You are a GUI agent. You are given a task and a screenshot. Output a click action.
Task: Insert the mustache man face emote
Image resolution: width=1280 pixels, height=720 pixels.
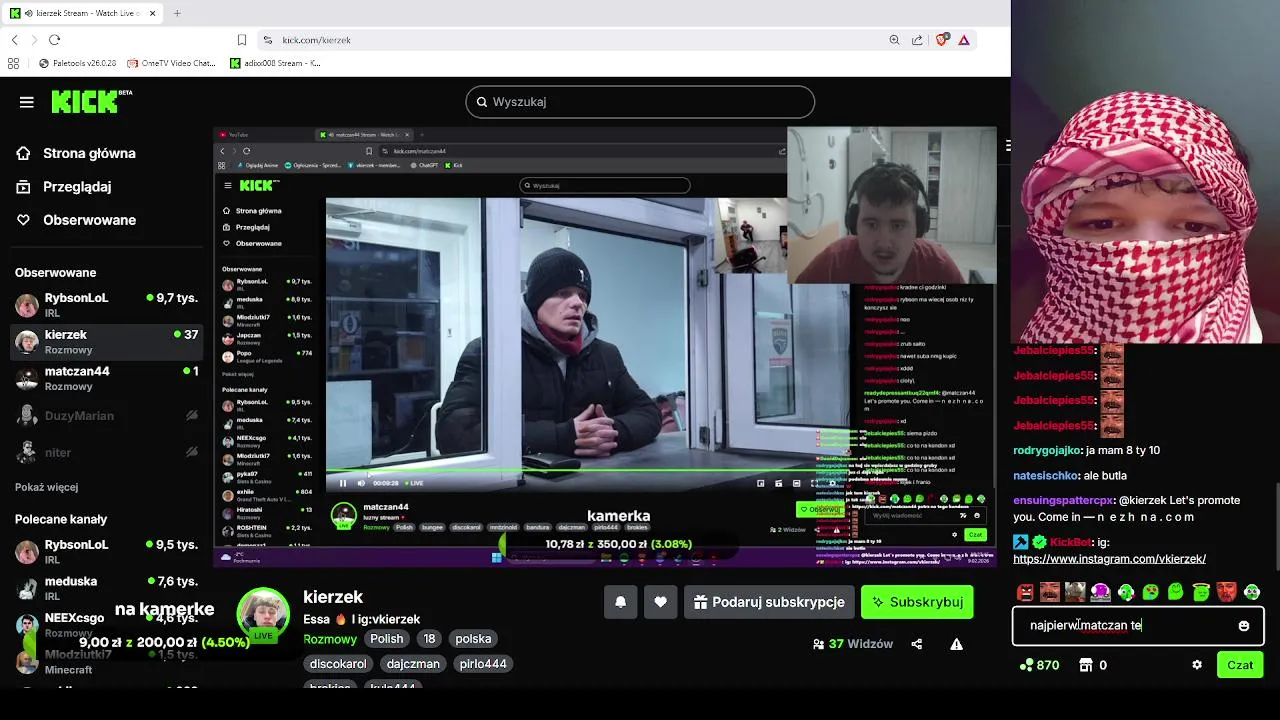pos(1050,592)
